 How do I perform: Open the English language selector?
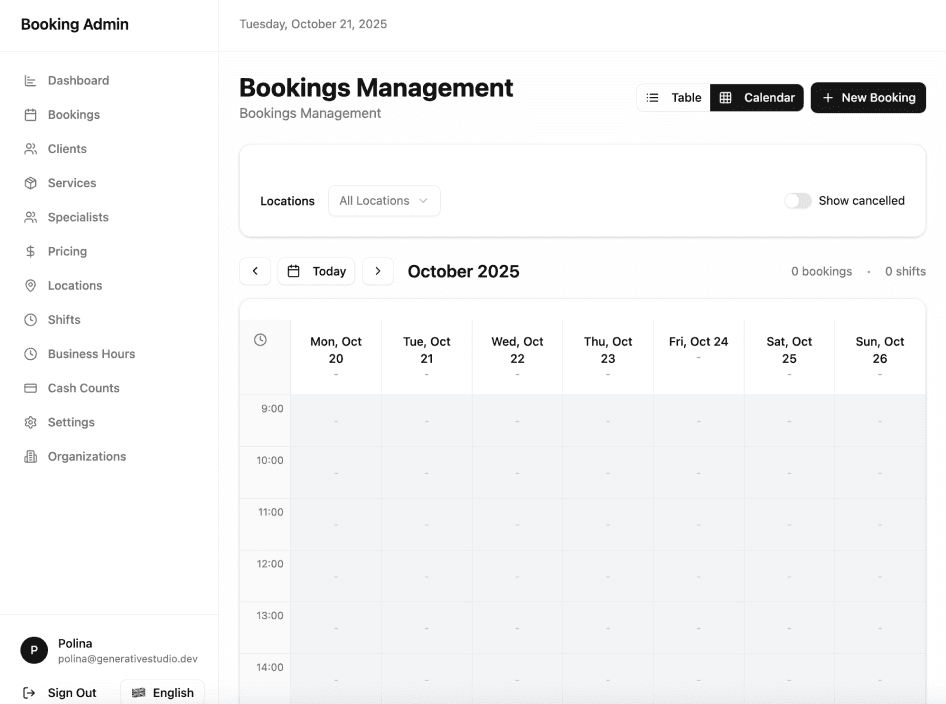tap(162, 693)
